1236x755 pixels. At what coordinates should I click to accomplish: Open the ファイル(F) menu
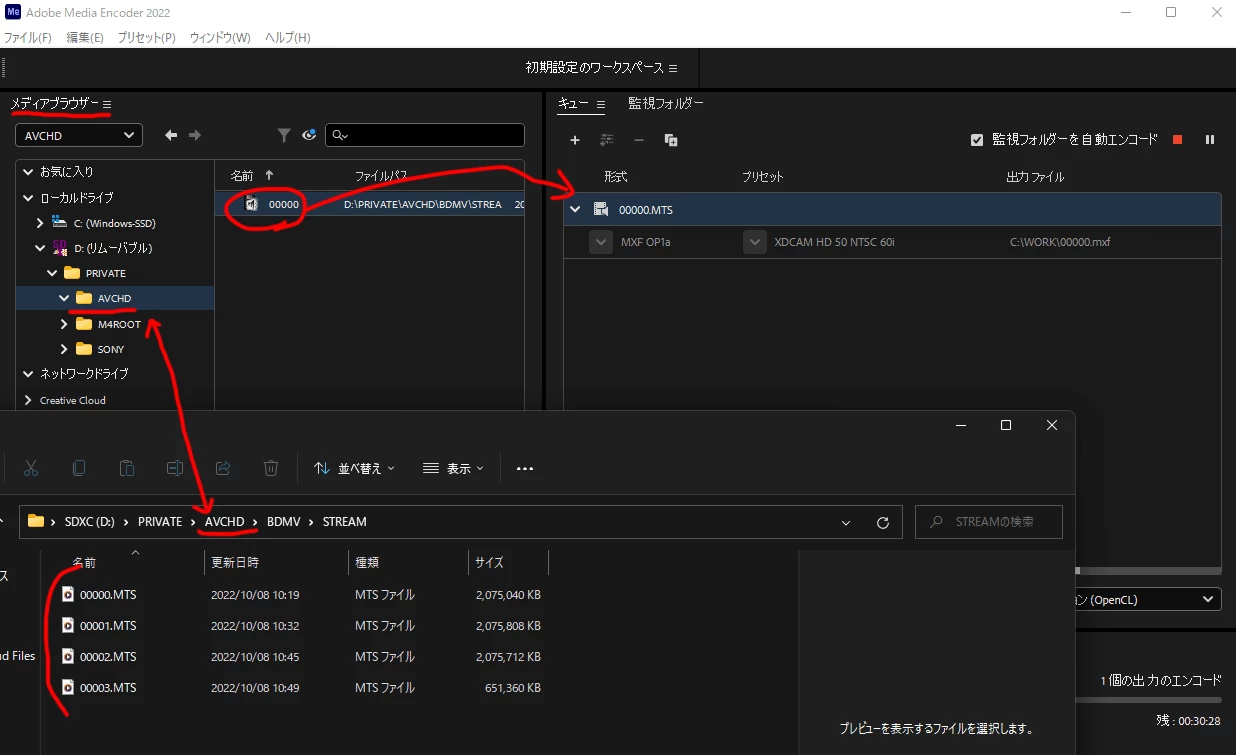(27, 37)
